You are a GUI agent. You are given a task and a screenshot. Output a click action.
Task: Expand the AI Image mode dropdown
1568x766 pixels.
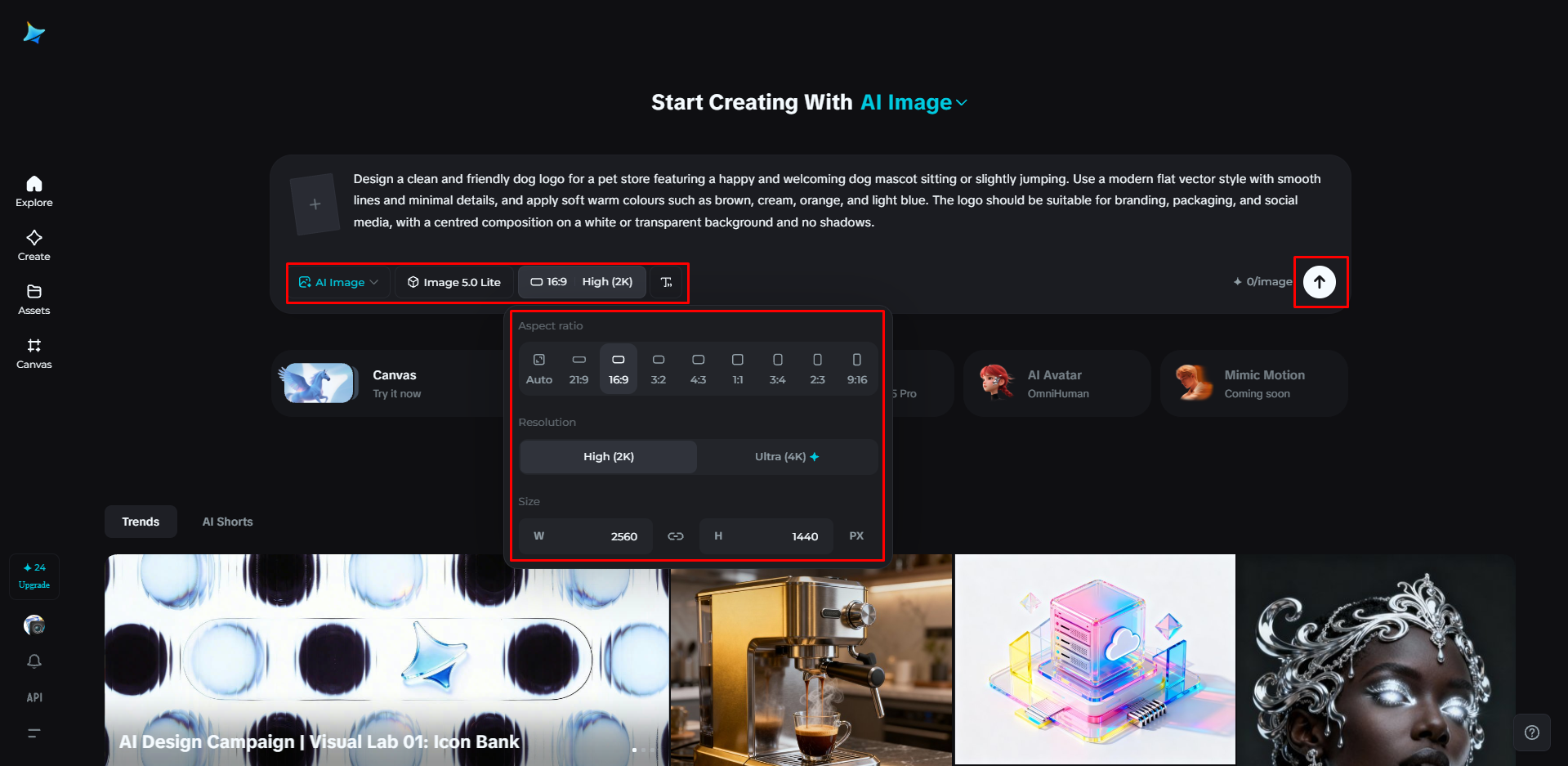click(x=338, y=282)
